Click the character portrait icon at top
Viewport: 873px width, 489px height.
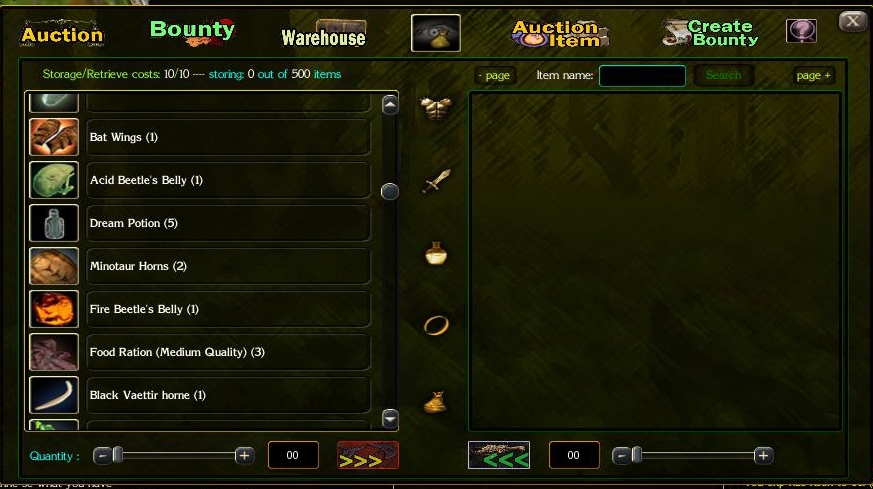[436, 33]
